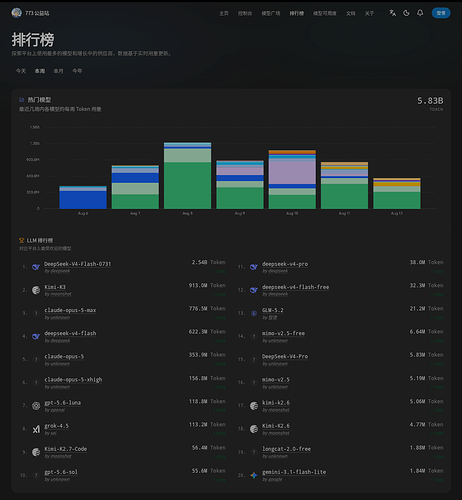Image resolution: width=462 pixels, height=500 pixels.
Task: Open 文档 in the navigation bar
Action: 350,13
